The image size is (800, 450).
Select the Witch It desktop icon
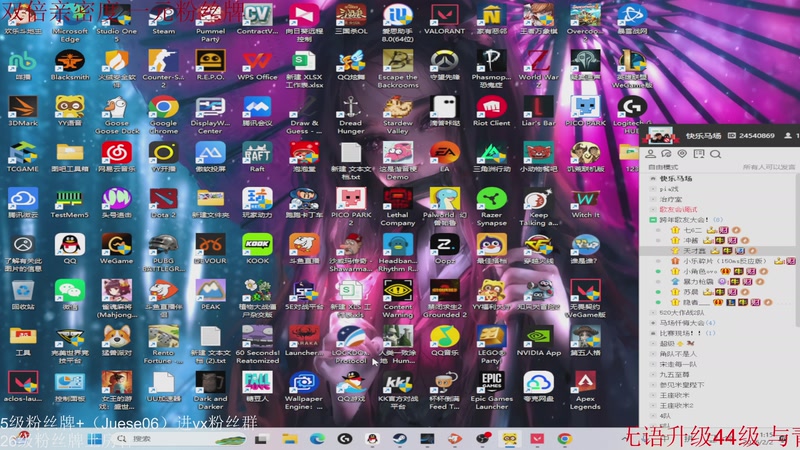(x=585, y=203)
